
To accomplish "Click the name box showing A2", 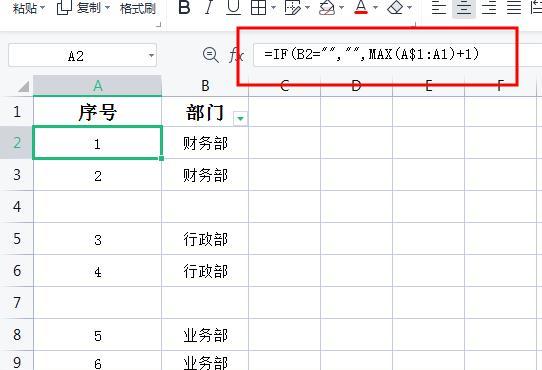I will pyautogui.click(x=76, y=55).
